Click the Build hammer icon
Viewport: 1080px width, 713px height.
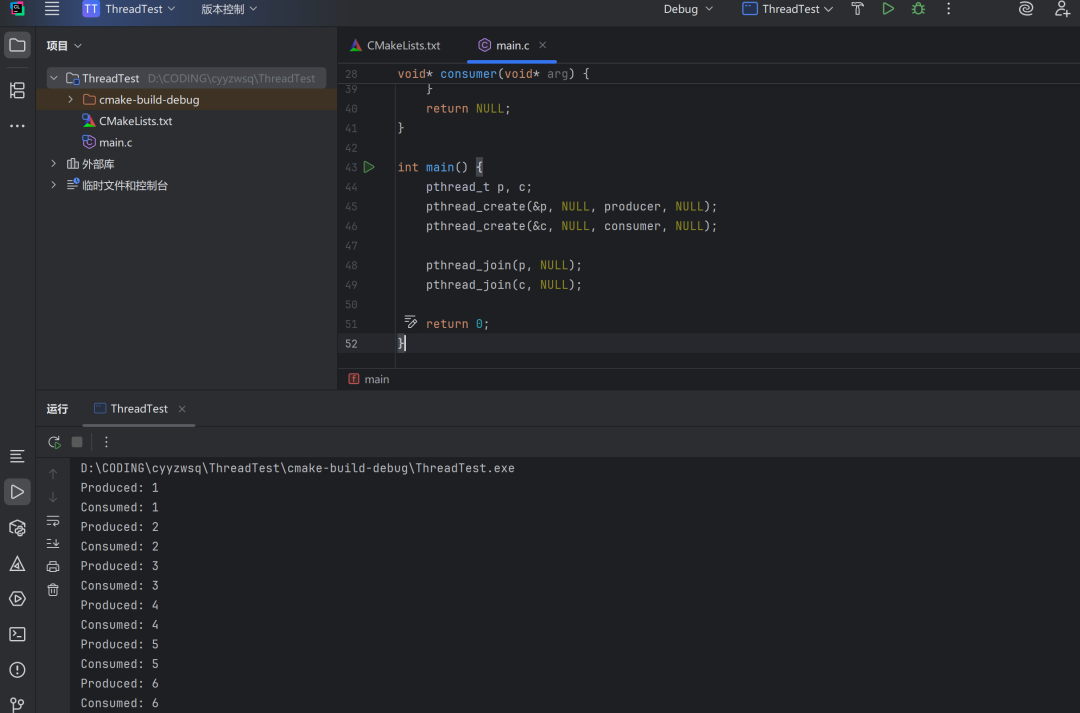858,9
